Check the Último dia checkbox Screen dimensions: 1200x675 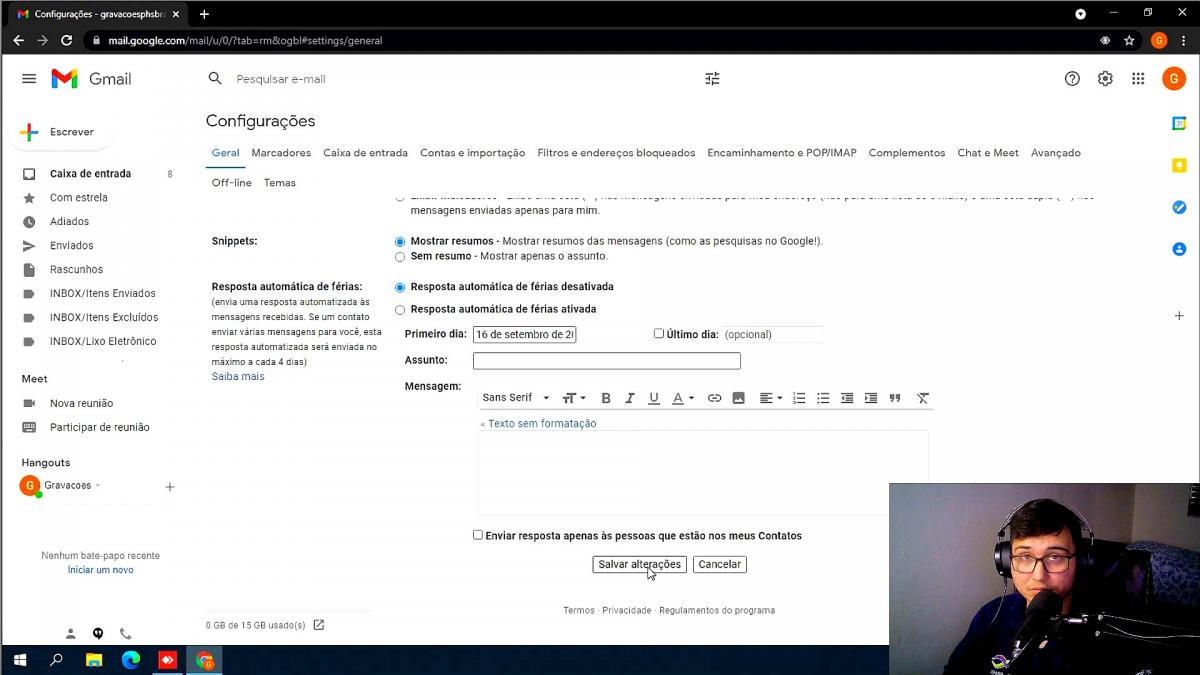(x=659, y=333)
